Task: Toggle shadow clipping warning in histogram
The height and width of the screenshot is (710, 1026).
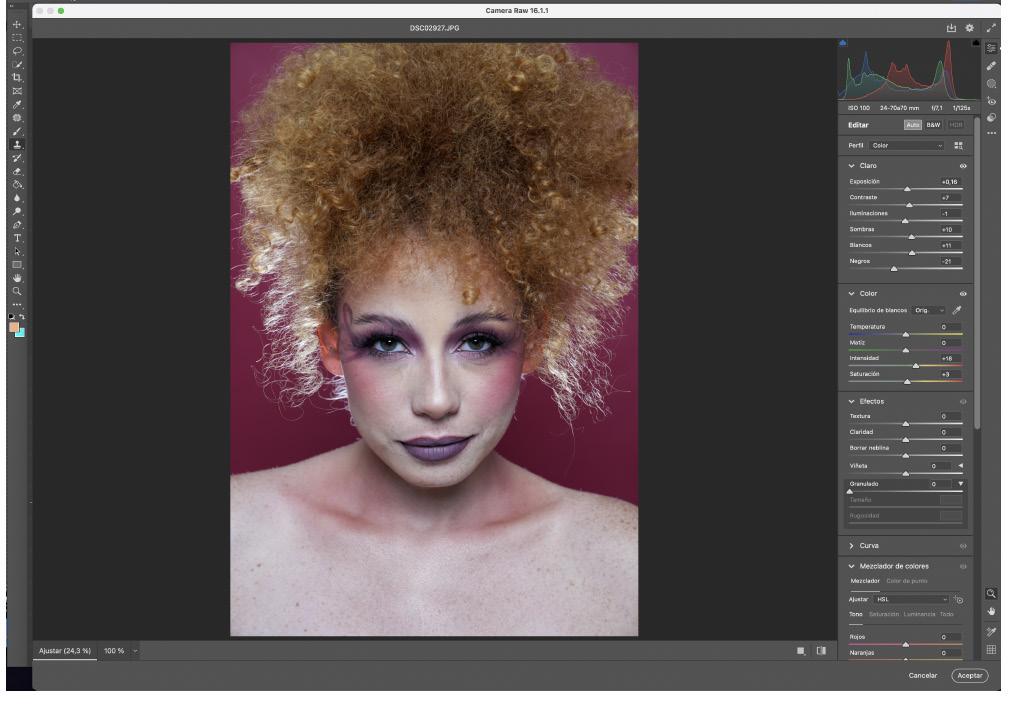Action: tap(843, 43)
